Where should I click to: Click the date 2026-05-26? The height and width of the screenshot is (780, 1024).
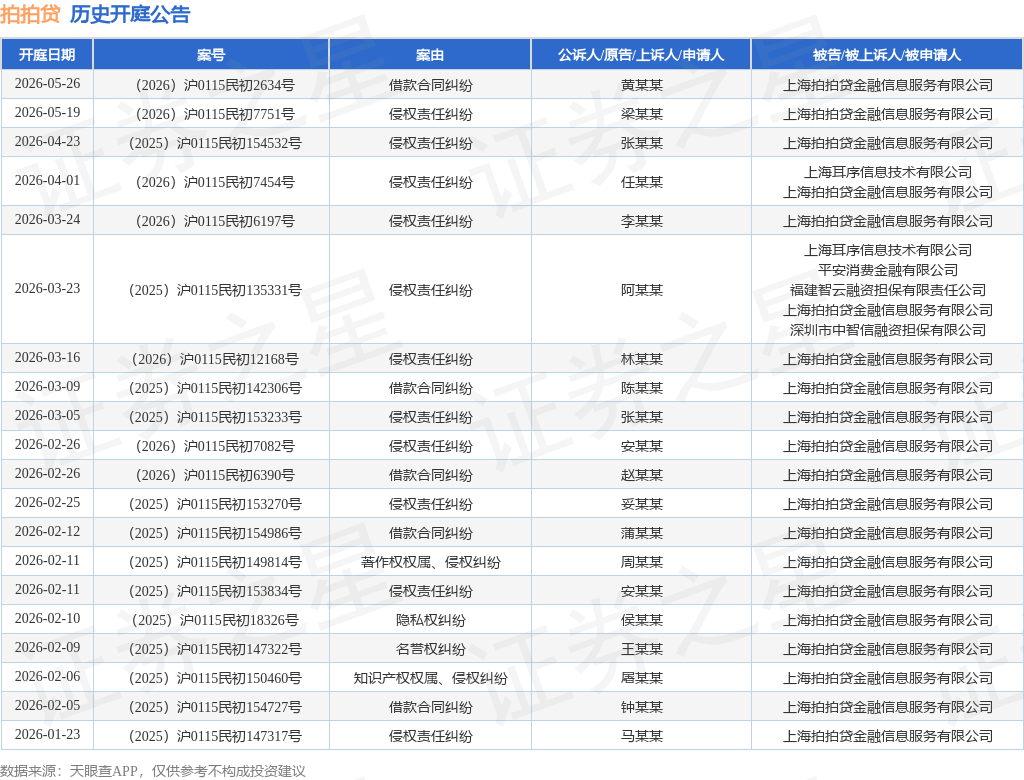click(47, 84)
